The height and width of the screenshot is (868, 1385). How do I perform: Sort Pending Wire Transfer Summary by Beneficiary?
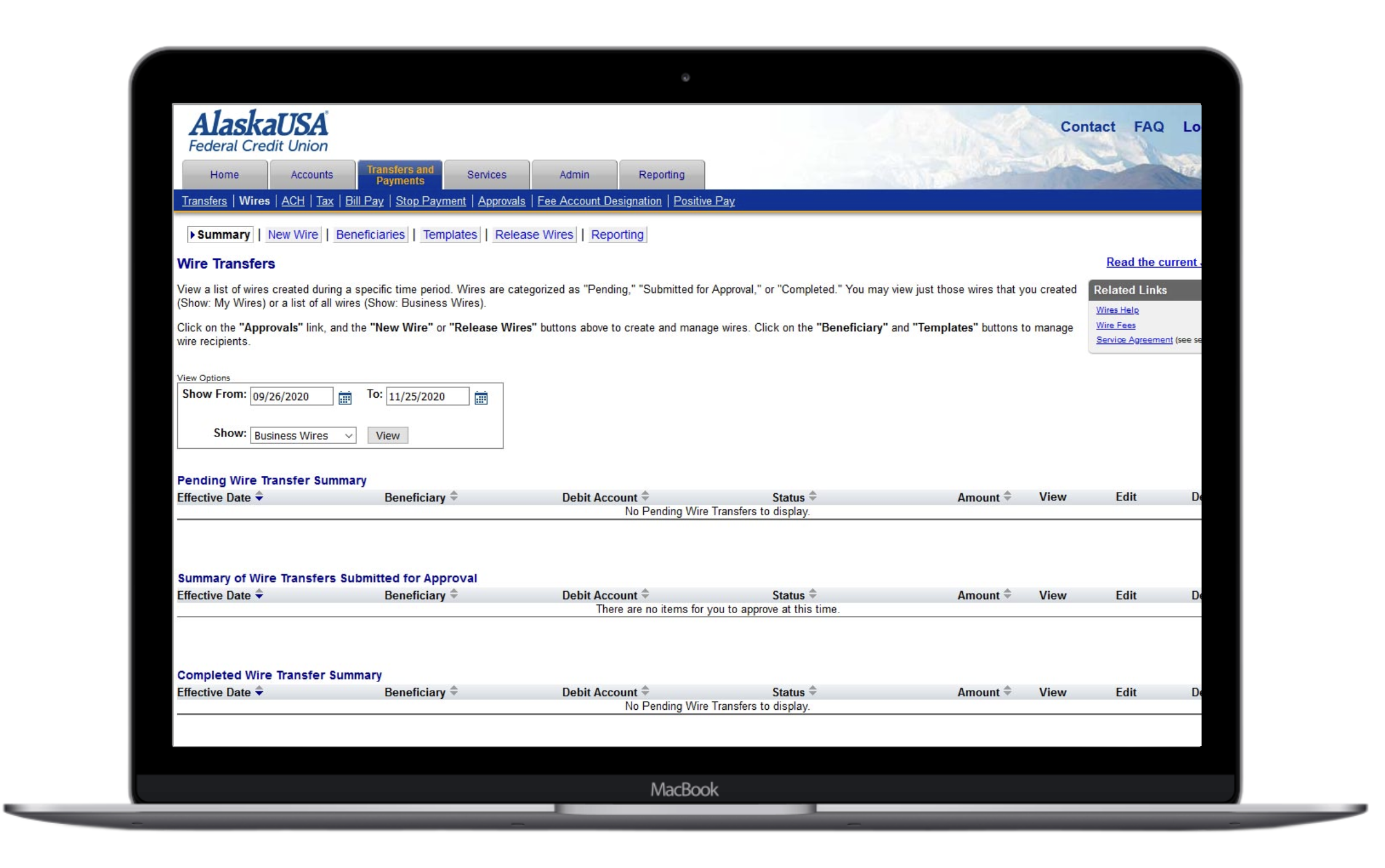click(x=453, y=497)
